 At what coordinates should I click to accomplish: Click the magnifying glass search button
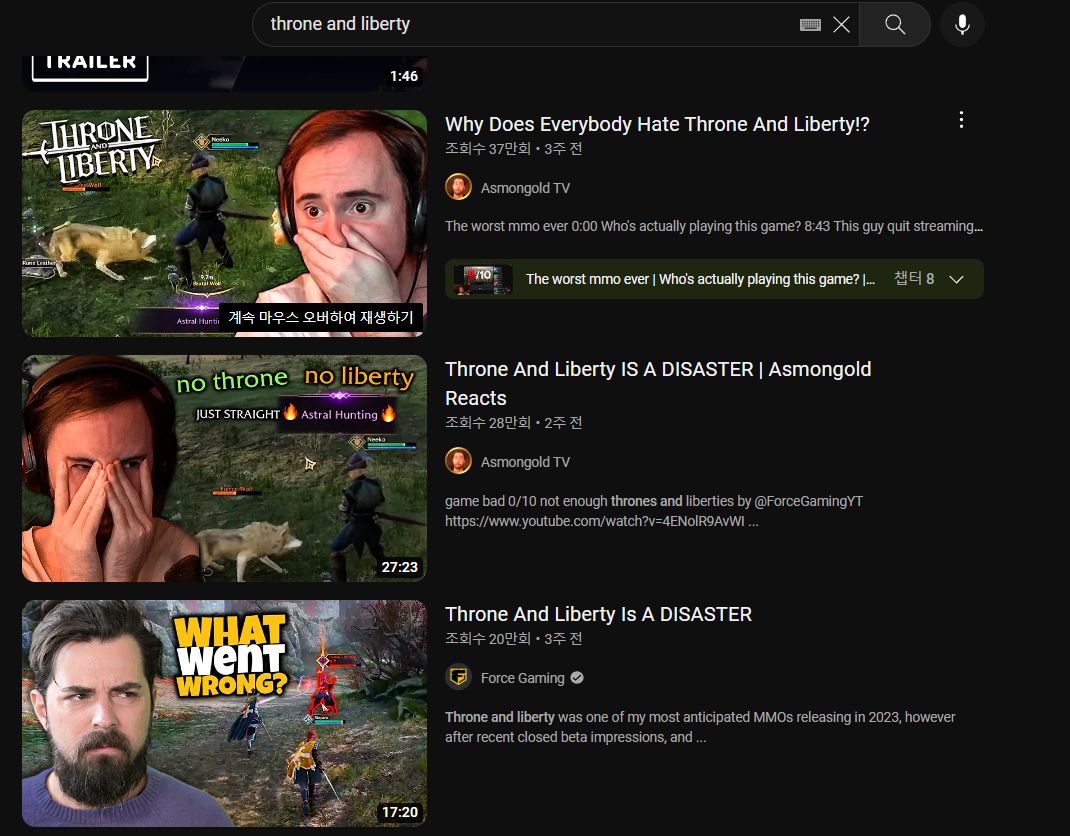pyautogui.click(x=894, y=24)
